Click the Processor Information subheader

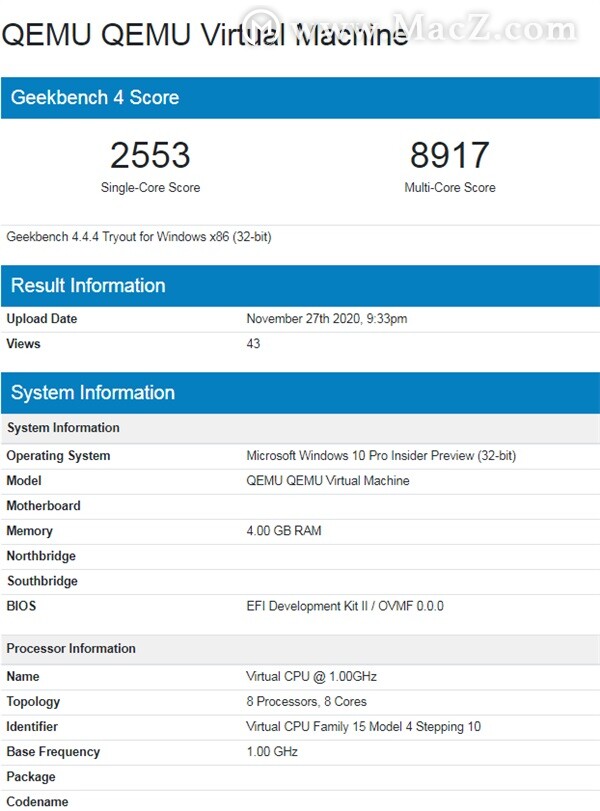tap(300, 649)
